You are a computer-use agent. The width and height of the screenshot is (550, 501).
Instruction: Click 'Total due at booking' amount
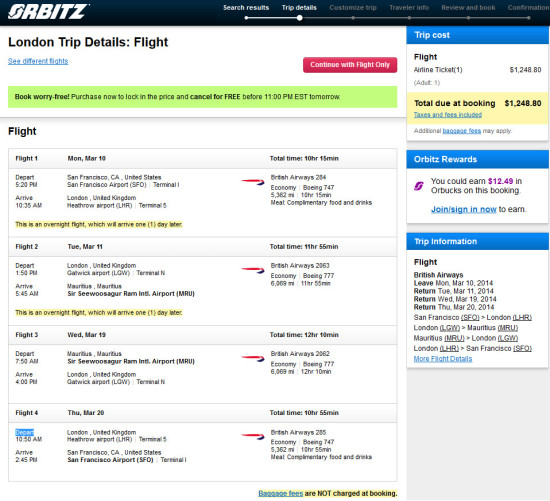pos(523,103)
